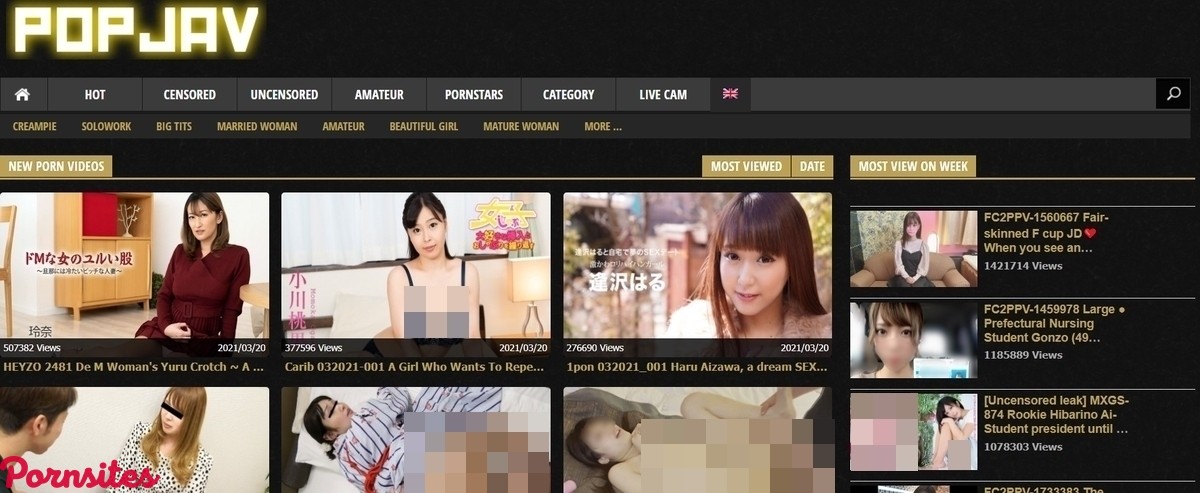Open the HOT menu item

point(95,94)
